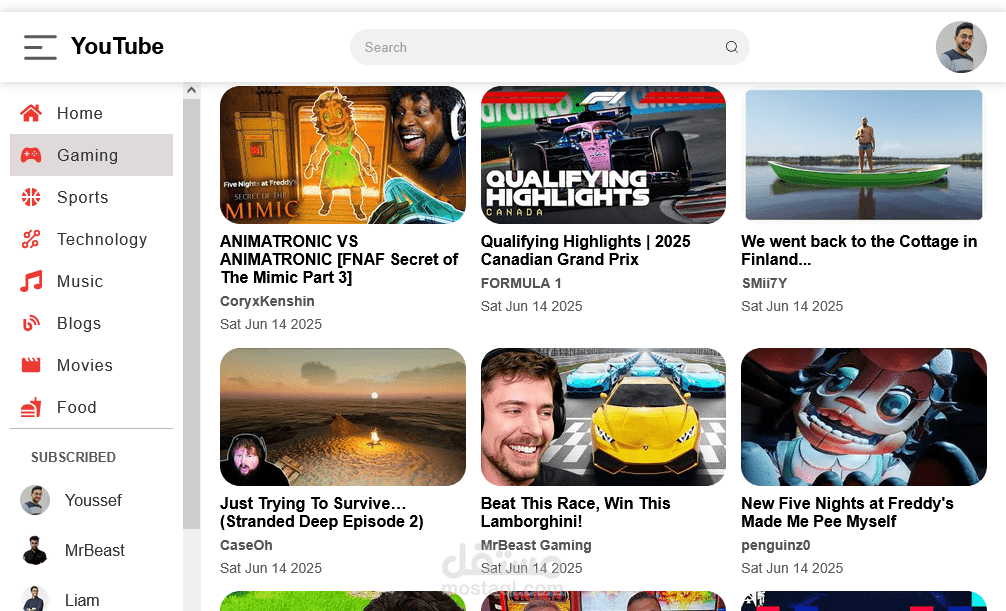Click title Beat This Race, Win This Lamborghini
Viewport: 1006px width, 611px height.
(575, 512)
